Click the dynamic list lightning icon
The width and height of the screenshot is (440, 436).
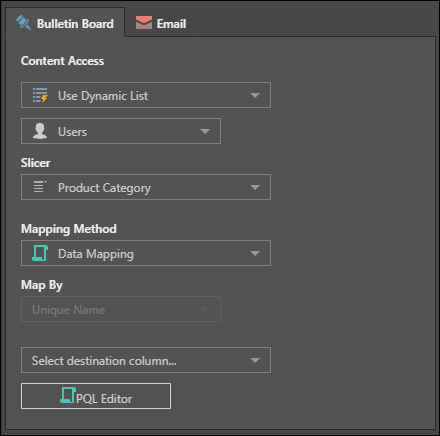(x=40, y=95)
